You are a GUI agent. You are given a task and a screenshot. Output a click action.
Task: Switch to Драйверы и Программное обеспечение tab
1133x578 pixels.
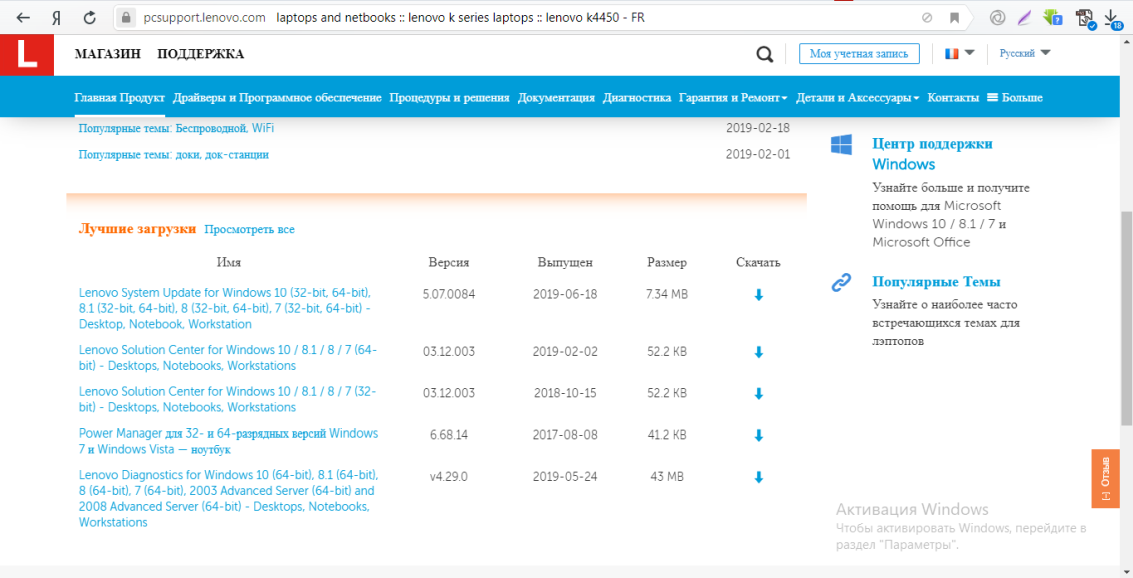[x=277, y=98]
